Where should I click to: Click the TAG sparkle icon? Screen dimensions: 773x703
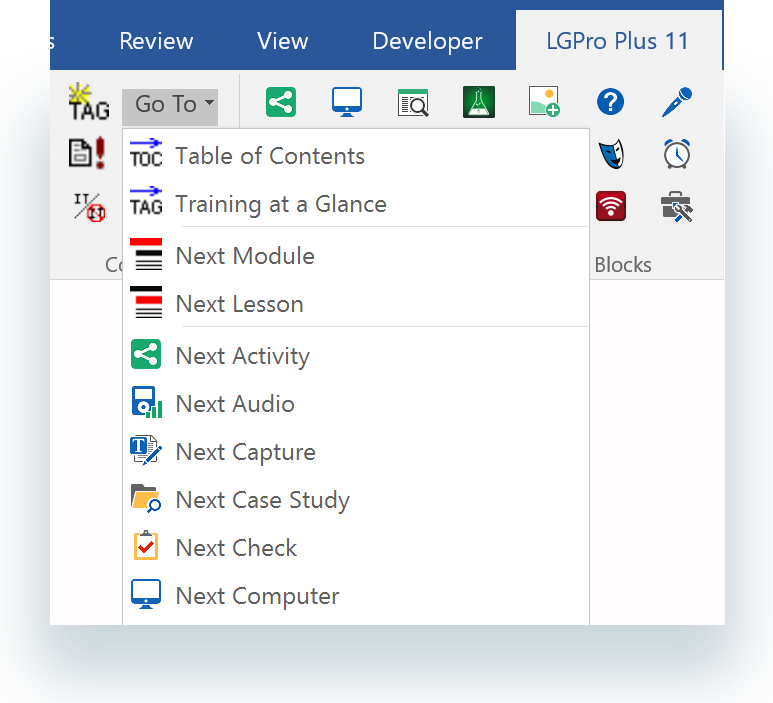pos(89,103)
